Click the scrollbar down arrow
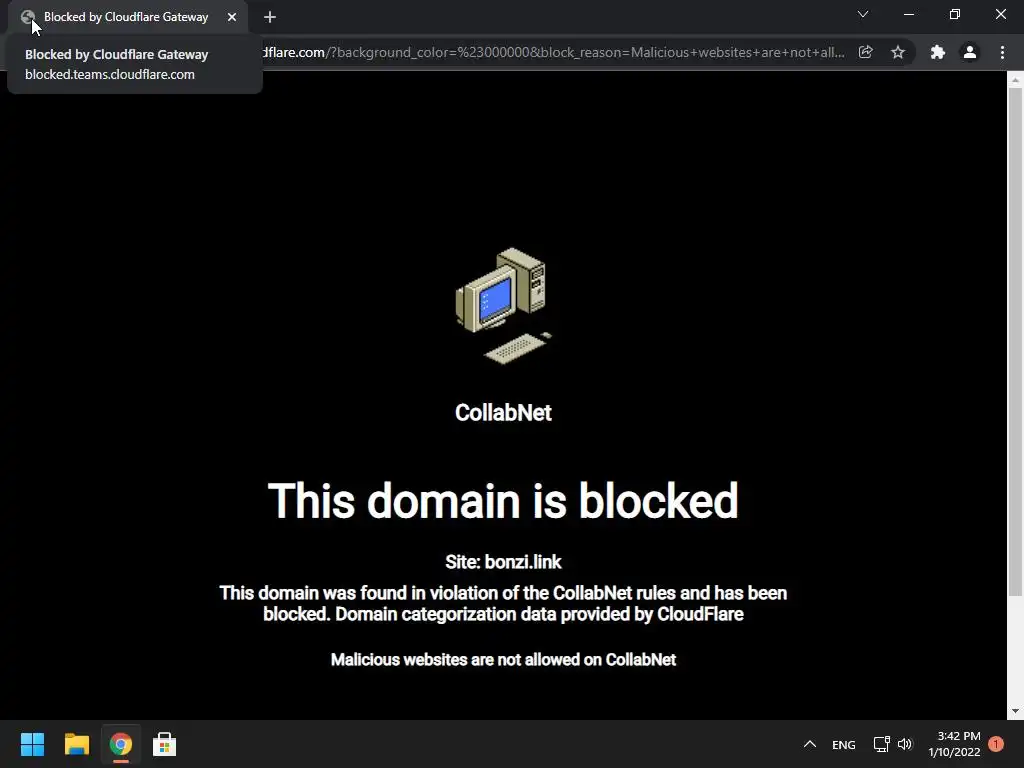The height and width of the screenshot is (768, 1024). 1015,711
